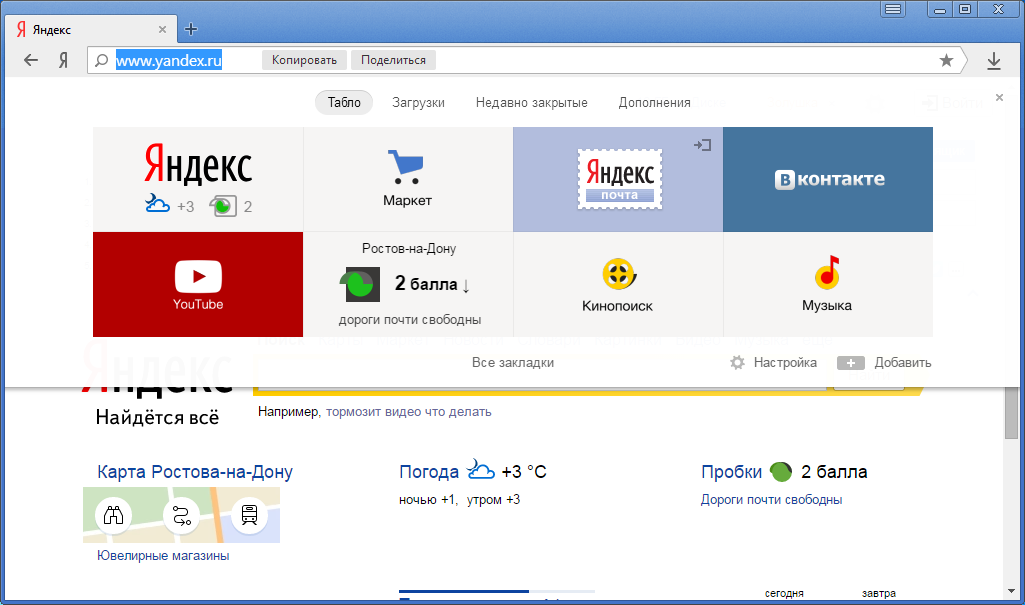Click Добавить to add a tile
1025x605 pixels.
884,363
